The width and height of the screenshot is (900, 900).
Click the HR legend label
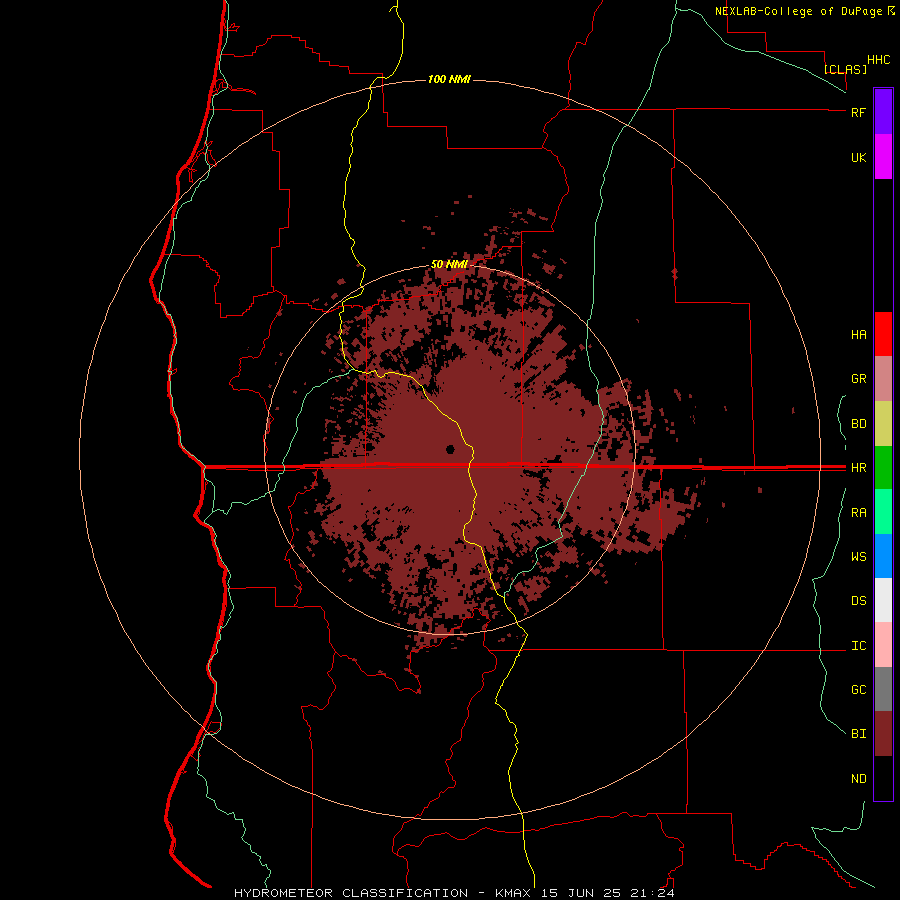click(x=858, y=468)
